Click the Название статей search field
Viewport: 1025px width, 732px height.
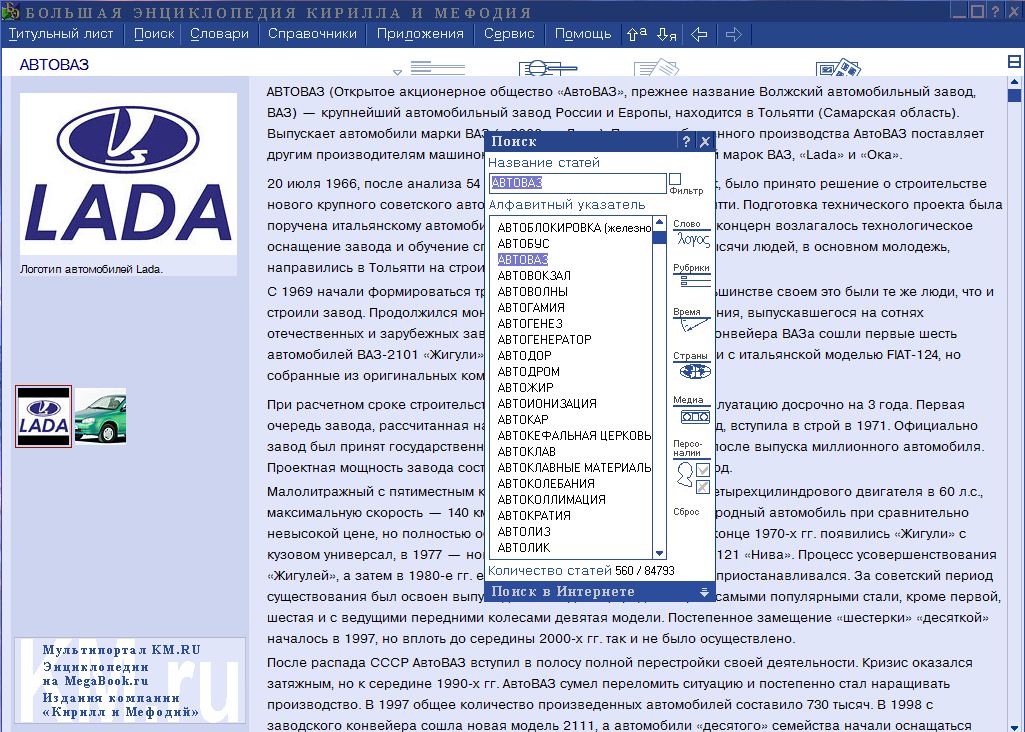(577, 183)
